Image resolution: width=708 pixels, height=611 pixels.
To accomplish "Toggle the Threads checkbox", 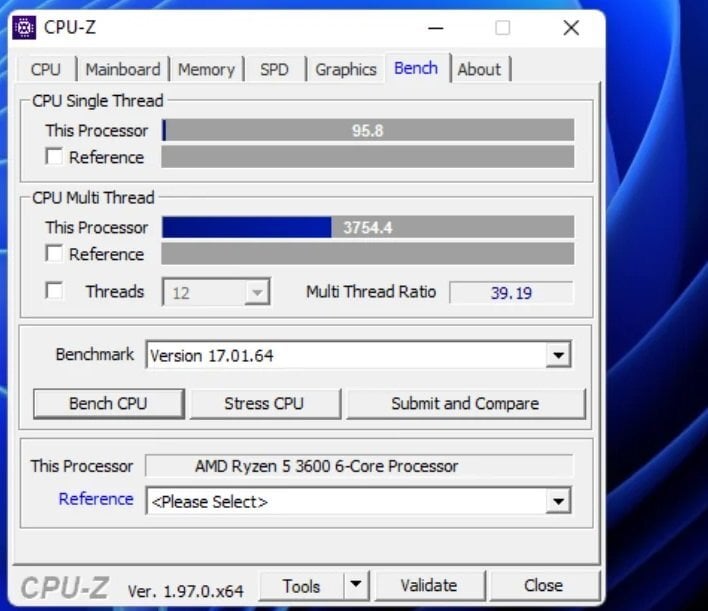I will [54, 291].
